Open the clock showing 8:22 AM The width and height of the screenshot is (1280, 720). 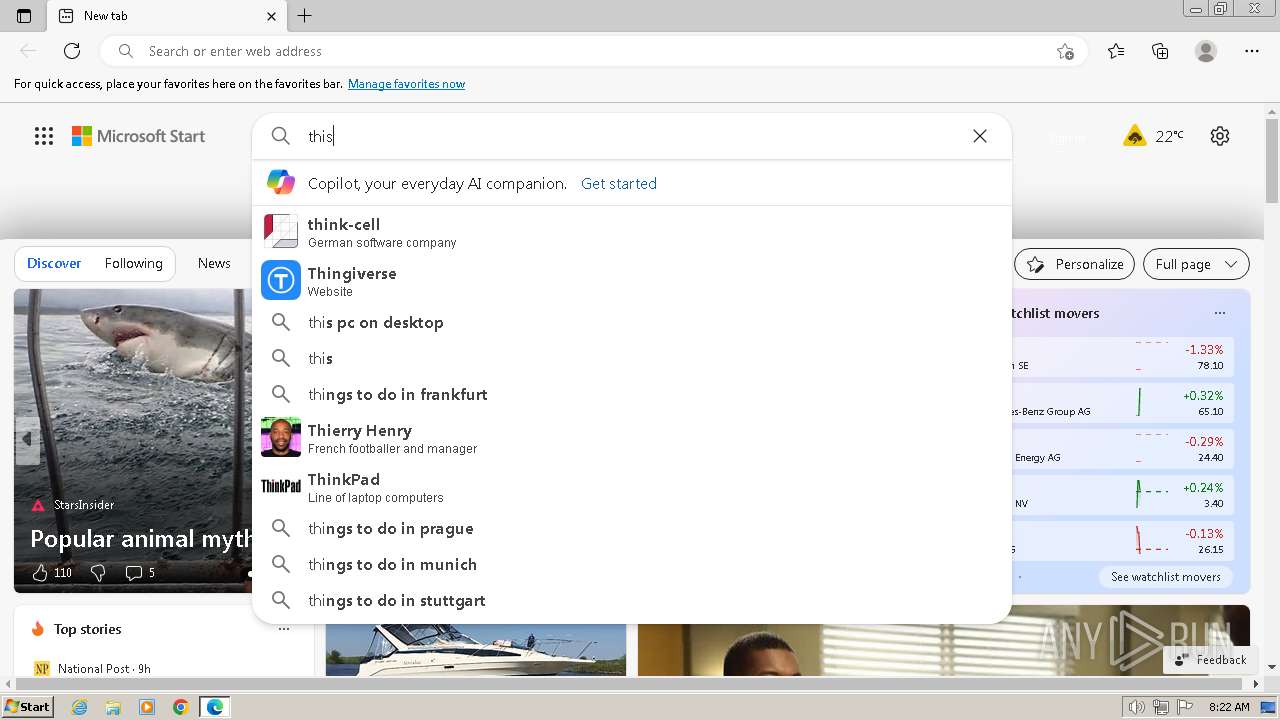click(1229, 707)
